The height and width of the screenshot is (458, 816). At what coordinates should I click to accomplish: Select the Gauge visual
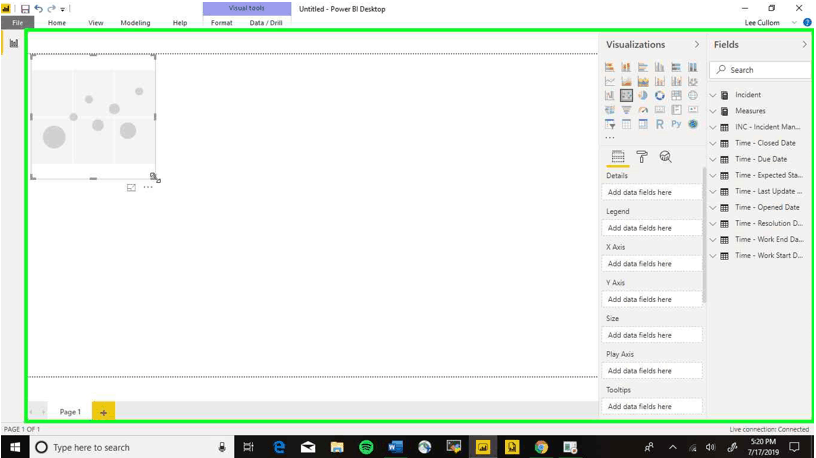643,110
